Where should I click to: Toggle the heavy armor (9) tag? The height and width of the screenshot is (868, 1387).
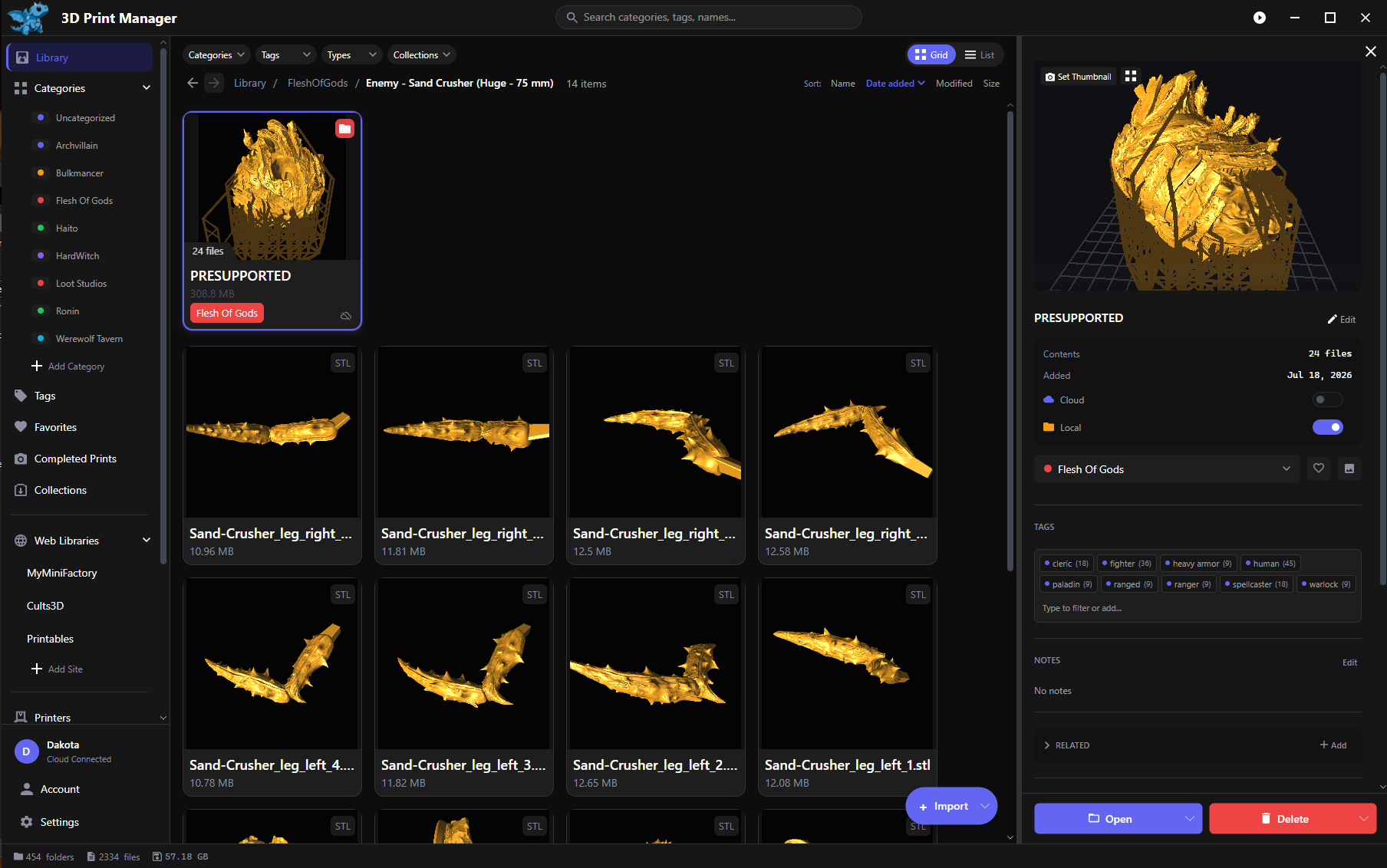coord(1198,564)
